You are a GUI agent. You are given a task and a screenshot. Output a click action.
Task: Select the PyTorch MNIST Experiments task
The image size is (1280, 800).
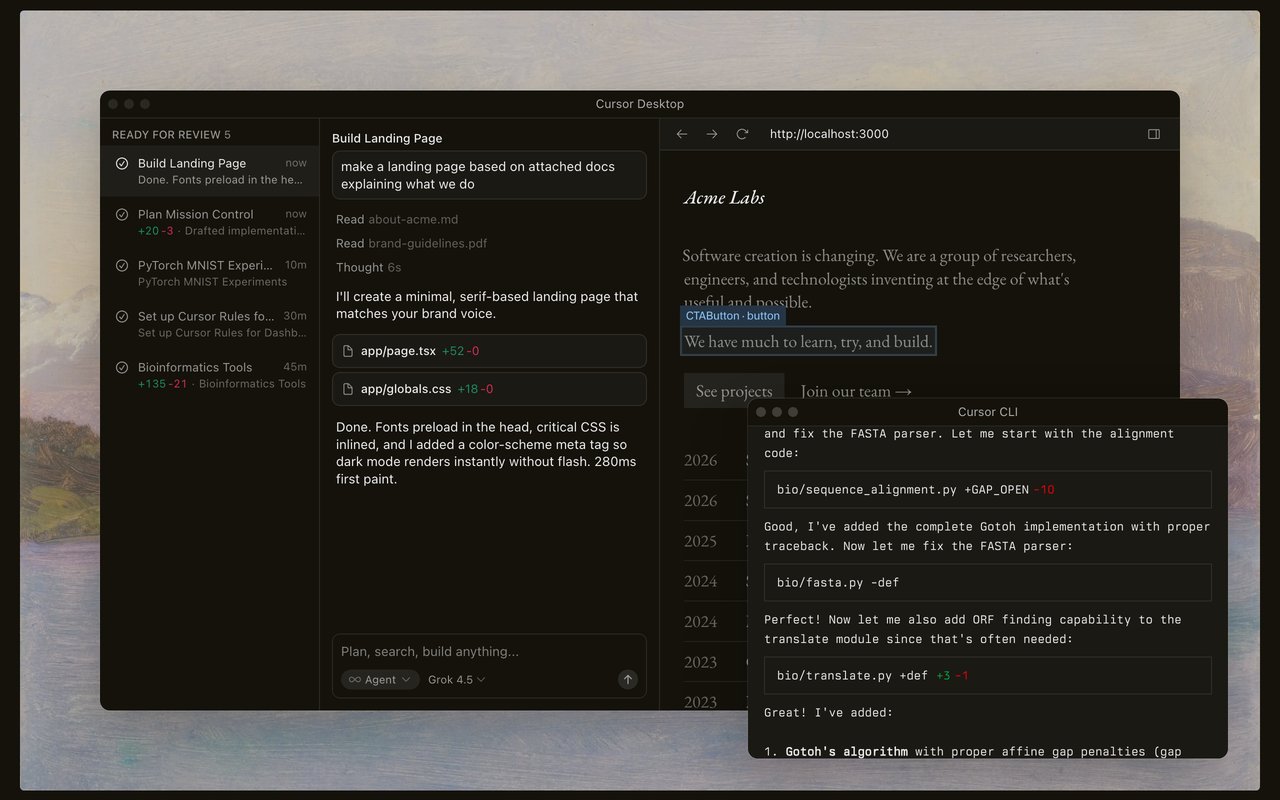(x=210, y=273)
